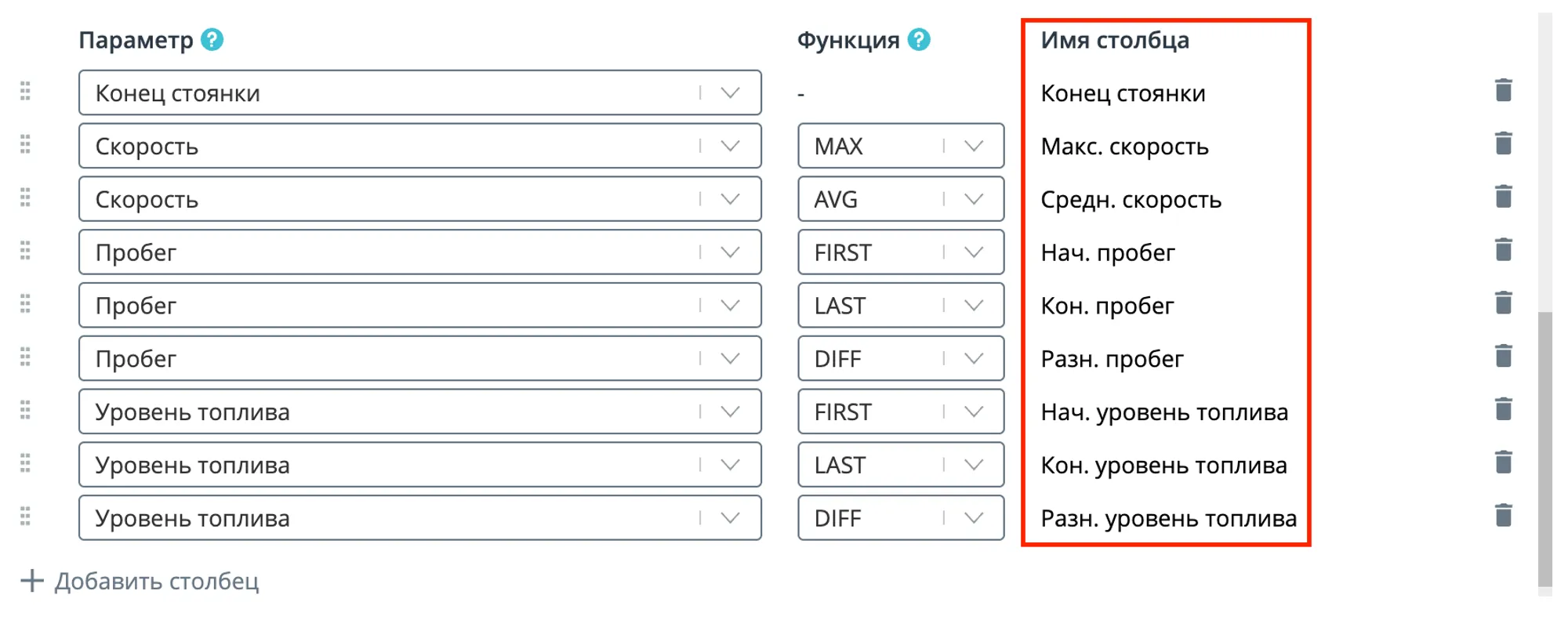Open the DIFF function dropdown for Пробег
Screen dimensions: 1568x620
(901, 358)
